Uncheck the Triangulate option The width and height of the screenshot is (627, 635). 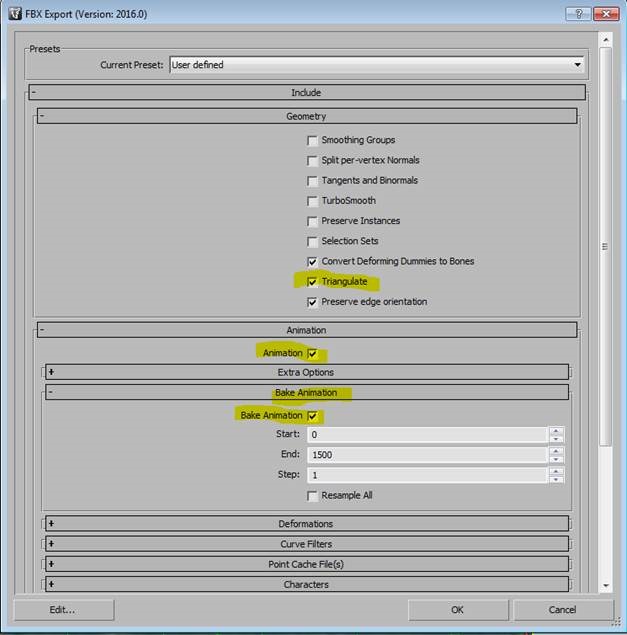click(x=312, y=282)
